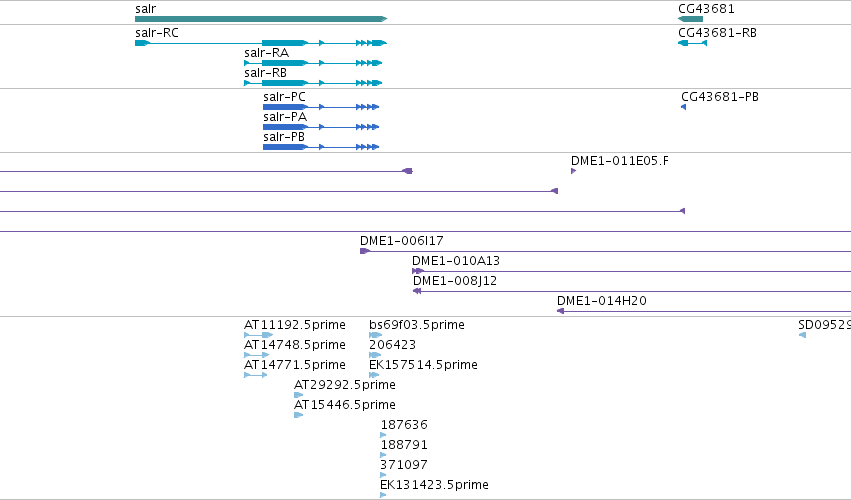
Task: Click the DME1-011E05.F label
Action: [x=620, y=161]
